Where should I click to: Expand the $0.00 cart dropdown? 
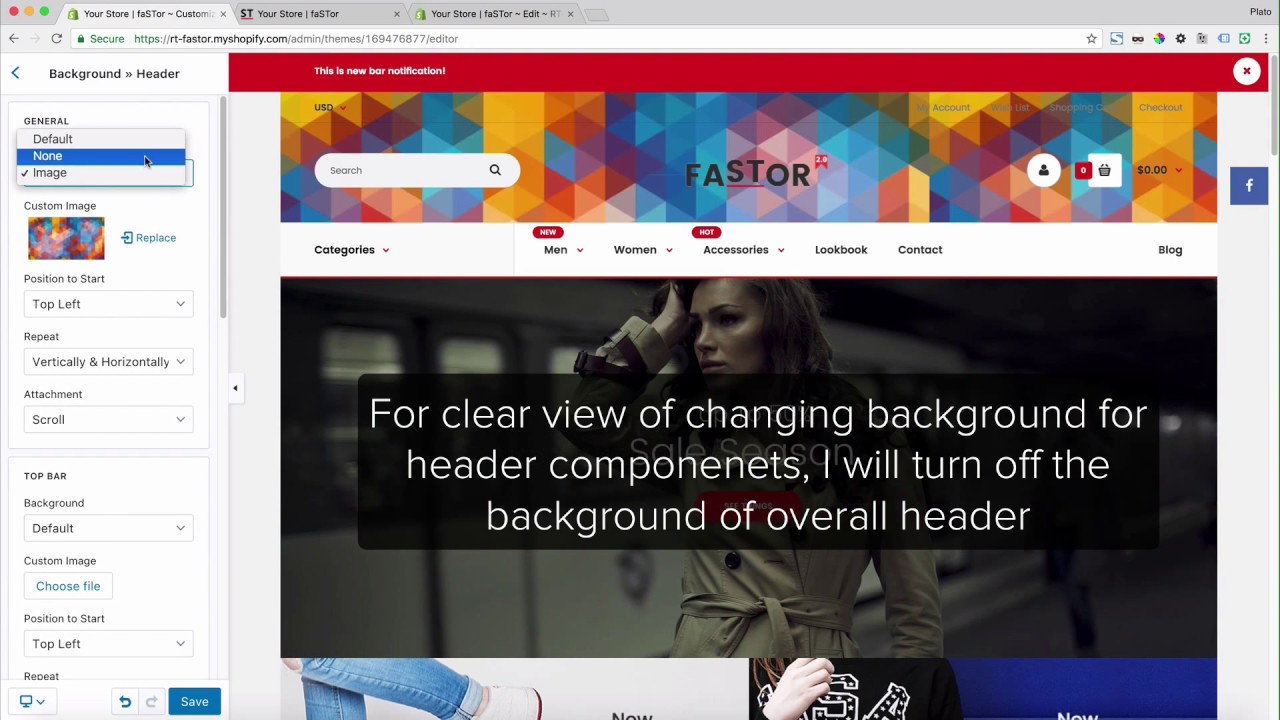coord(1159,170)
